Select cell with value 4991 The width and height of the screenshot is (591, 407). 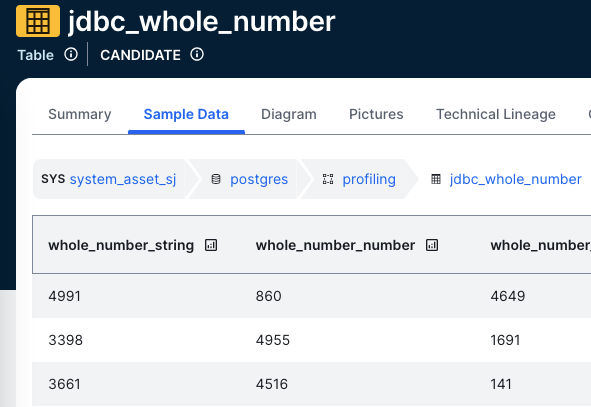(x=64, y=296)
